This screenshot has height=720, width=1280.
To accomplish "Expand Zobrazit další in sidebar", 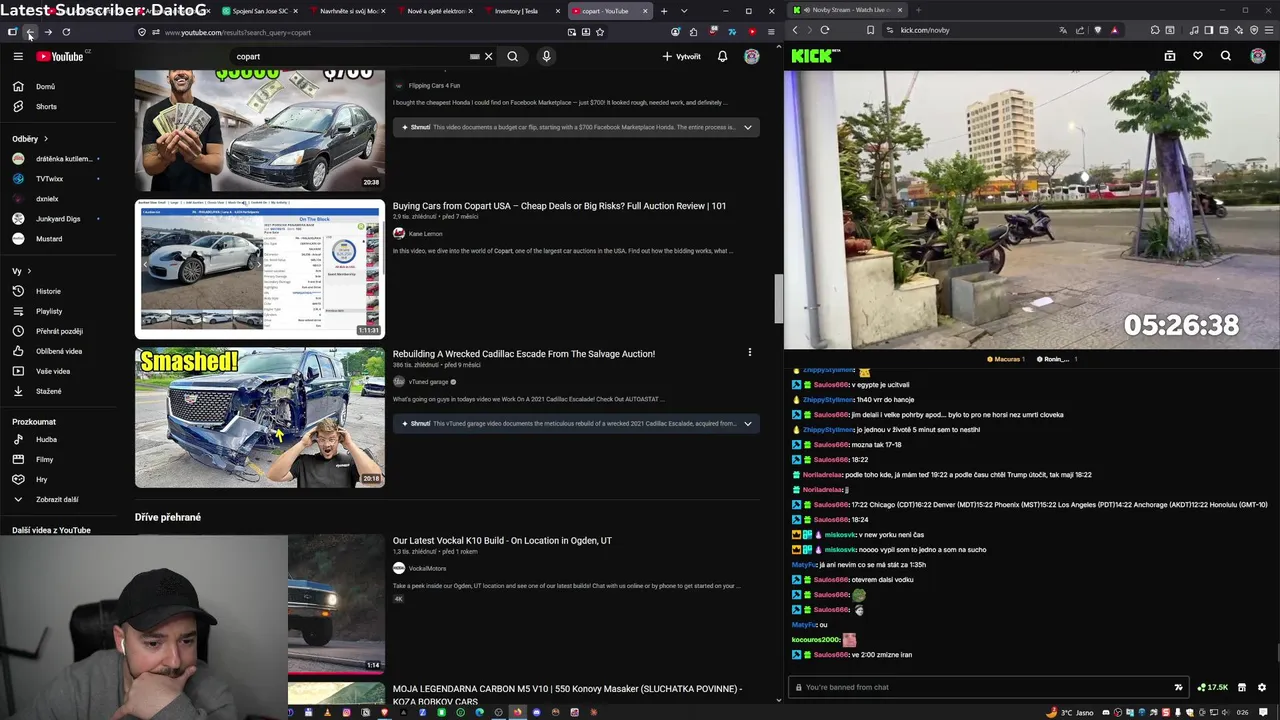I will [x=58, y=499].
